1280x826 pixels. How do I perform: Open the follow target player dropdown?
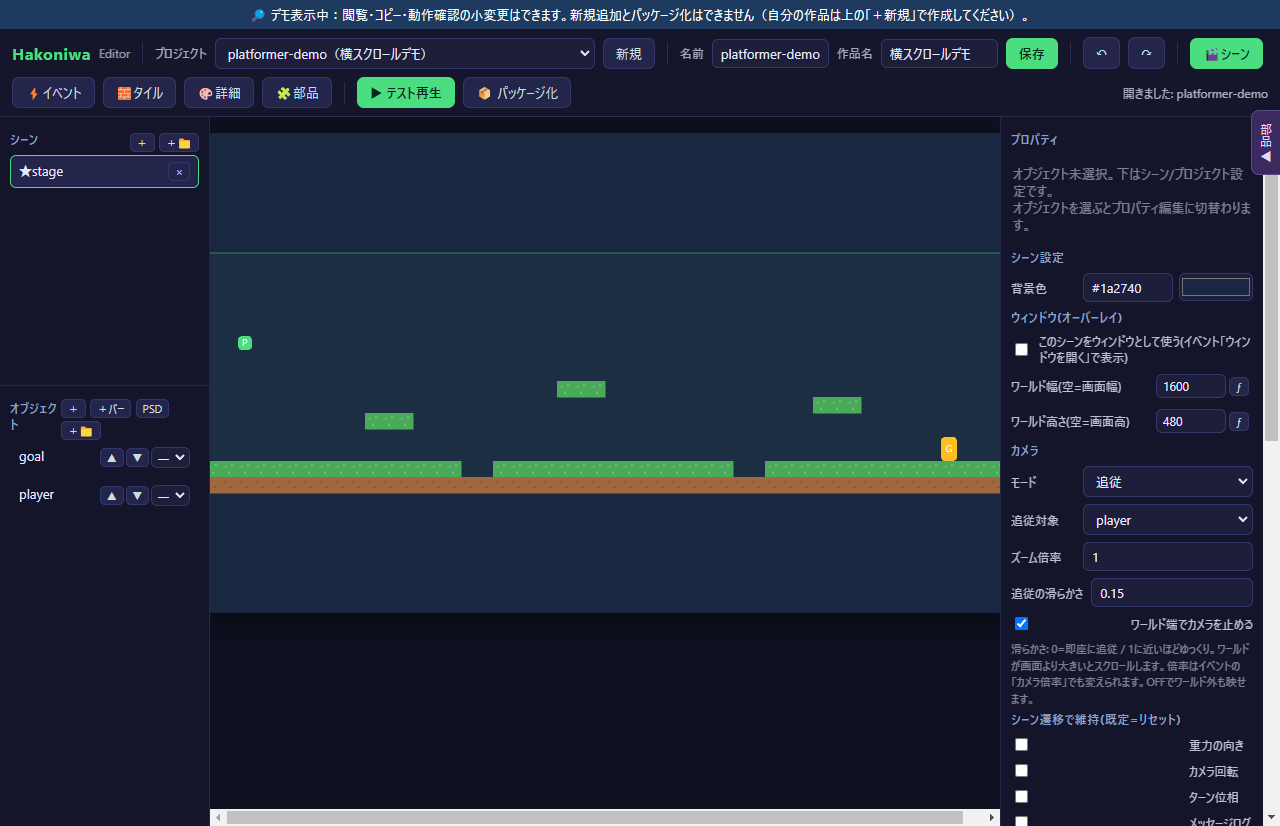tap(1168, 520)
